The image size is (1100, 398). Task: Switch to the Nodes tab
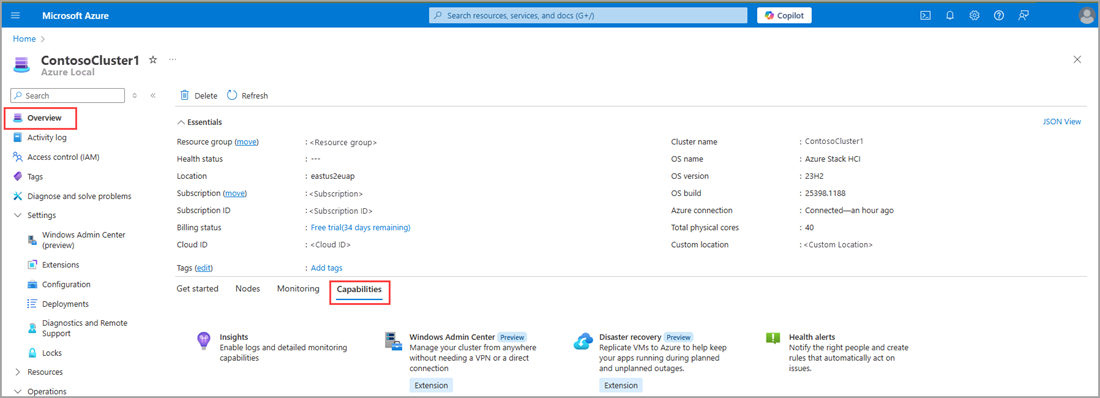coord(248,288)
